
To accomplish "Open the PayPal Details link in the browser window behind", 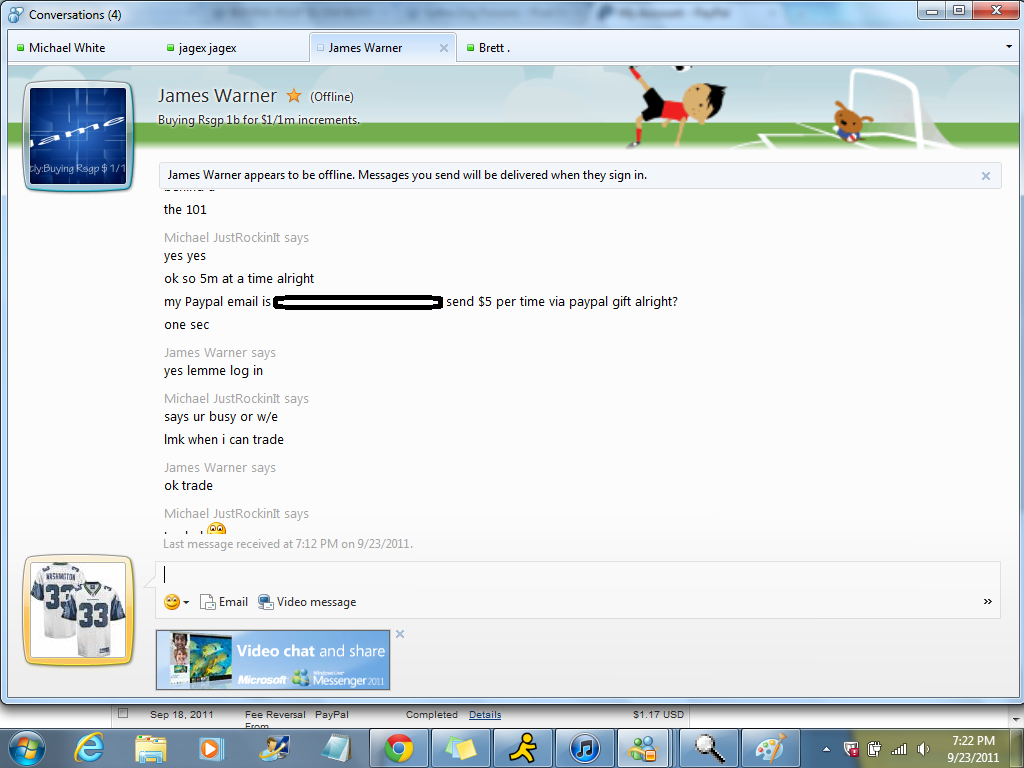I will 485,715.
